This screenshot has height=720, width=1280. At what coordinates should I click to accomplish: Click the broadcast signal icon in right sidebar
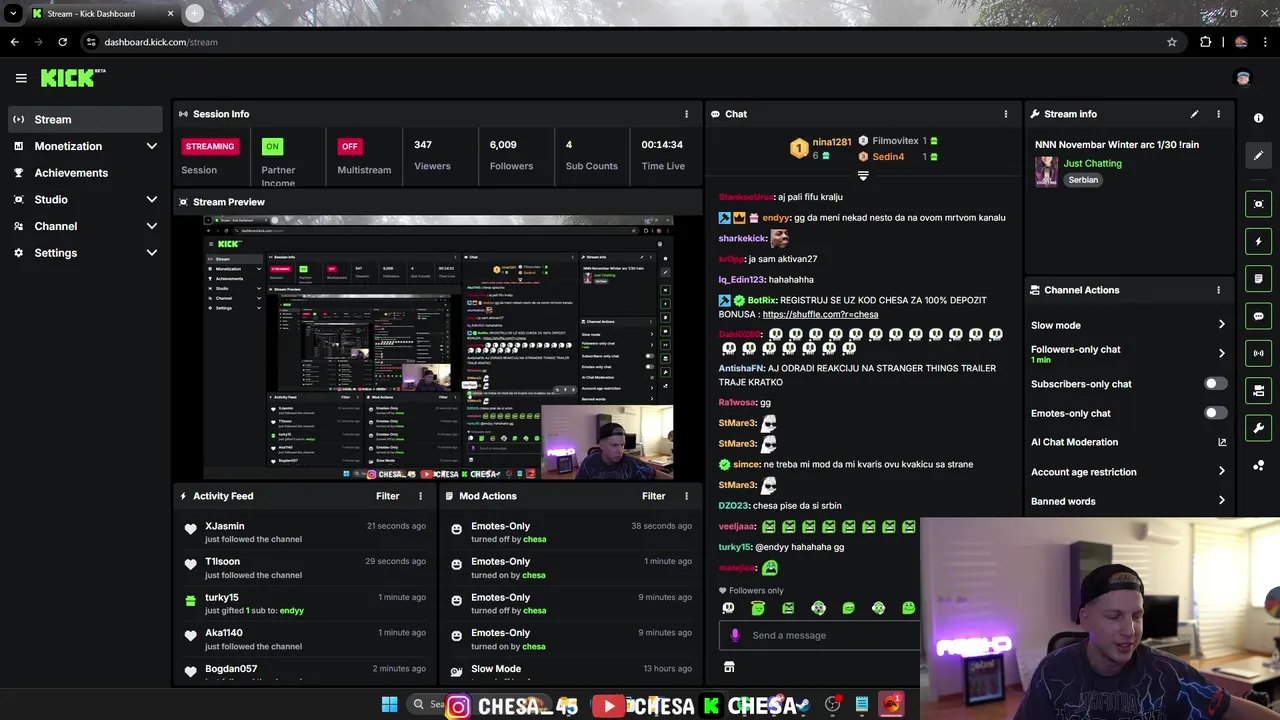tap(1259, 353)
